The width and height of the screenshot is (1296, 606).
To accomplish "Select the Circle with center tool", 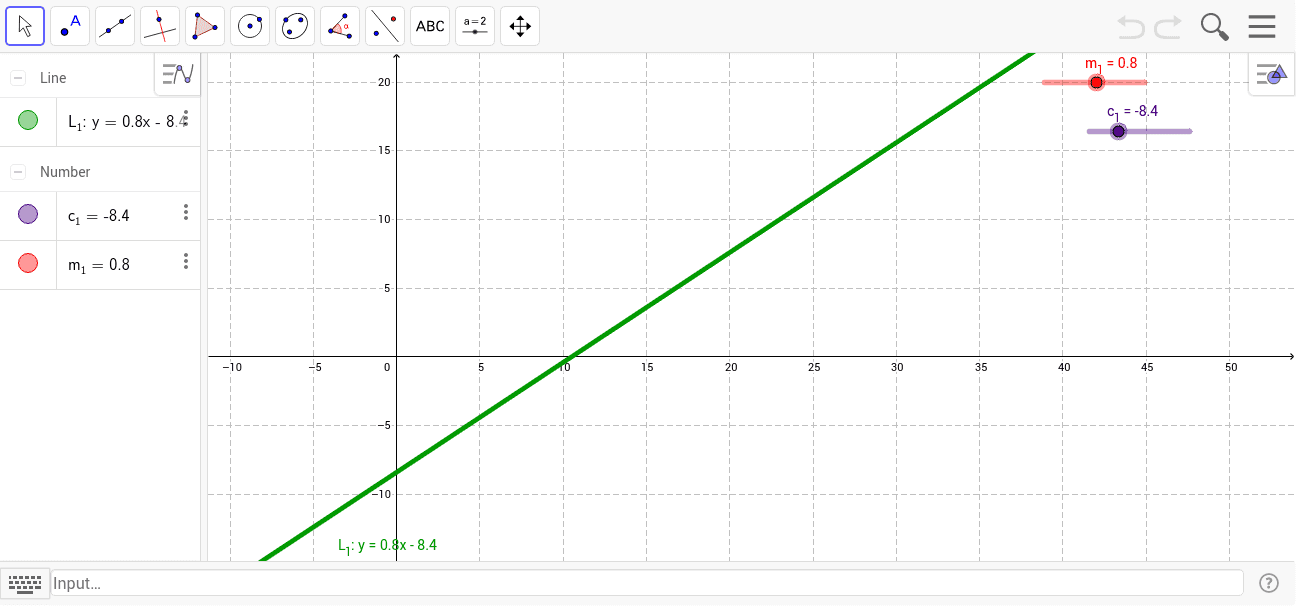I will 250,26.
